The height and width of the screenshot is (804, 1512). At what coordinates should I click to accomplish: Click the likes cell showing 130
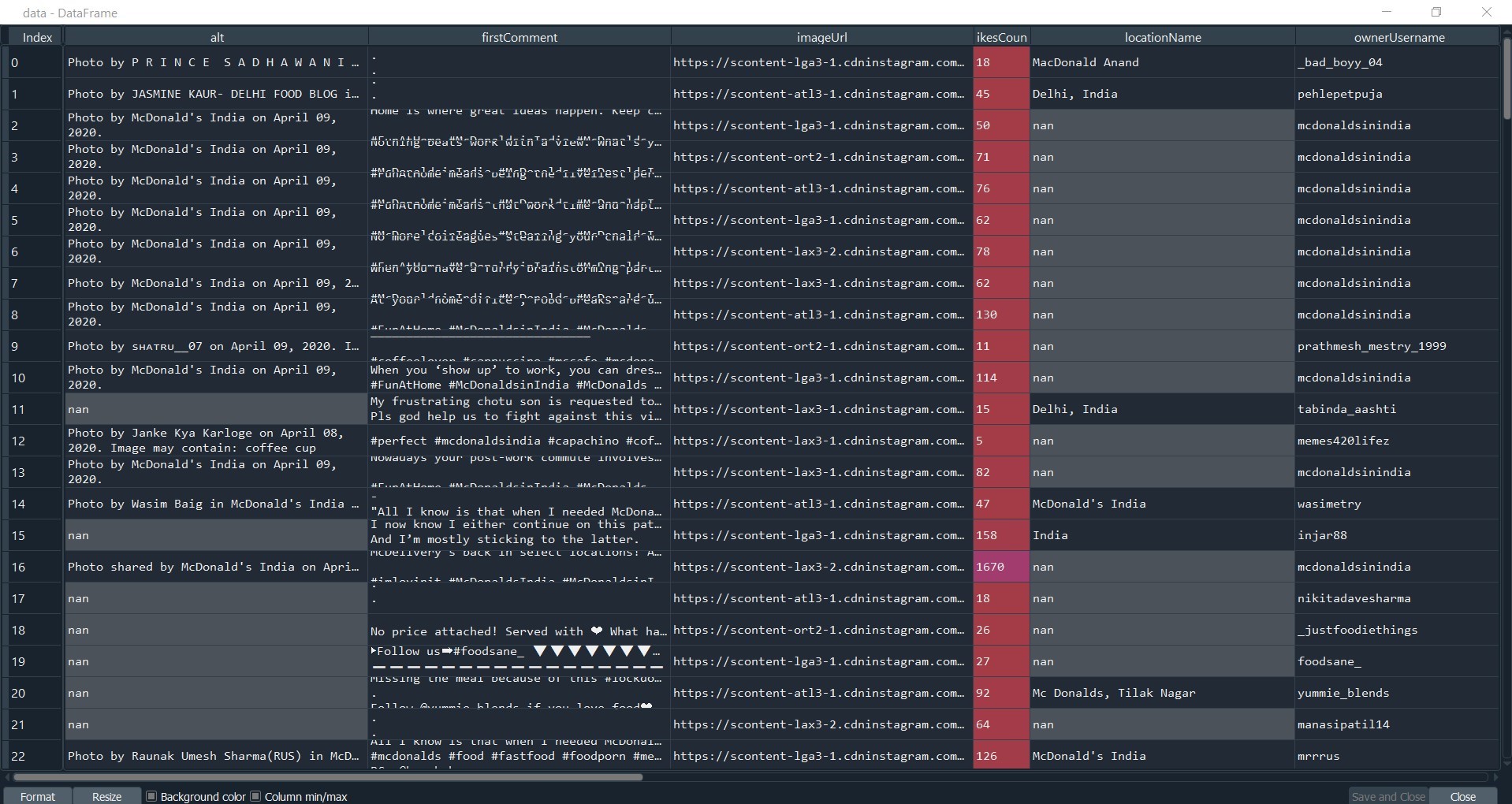1001,315
